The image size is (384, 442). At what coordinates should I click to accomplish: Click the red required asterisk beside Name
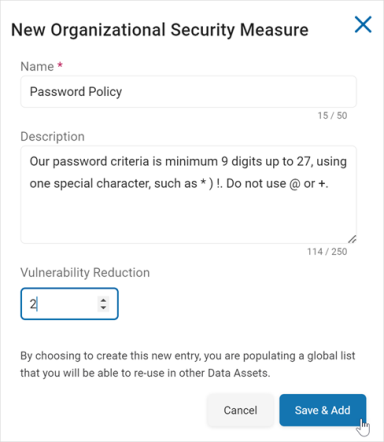tap(60, 65)
